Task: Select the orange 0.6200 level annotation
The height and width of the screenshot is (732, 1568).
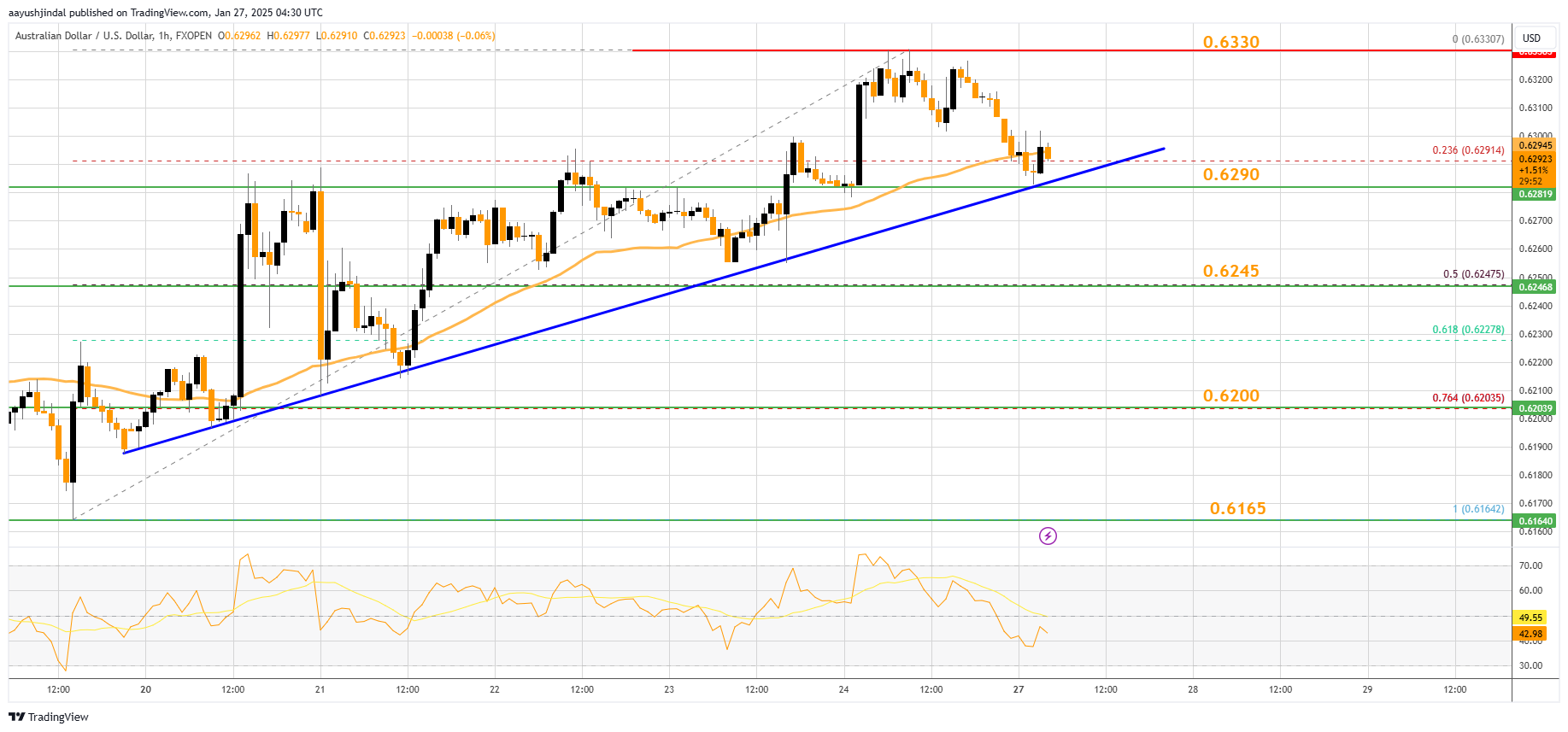Action: pos(1230,395)
